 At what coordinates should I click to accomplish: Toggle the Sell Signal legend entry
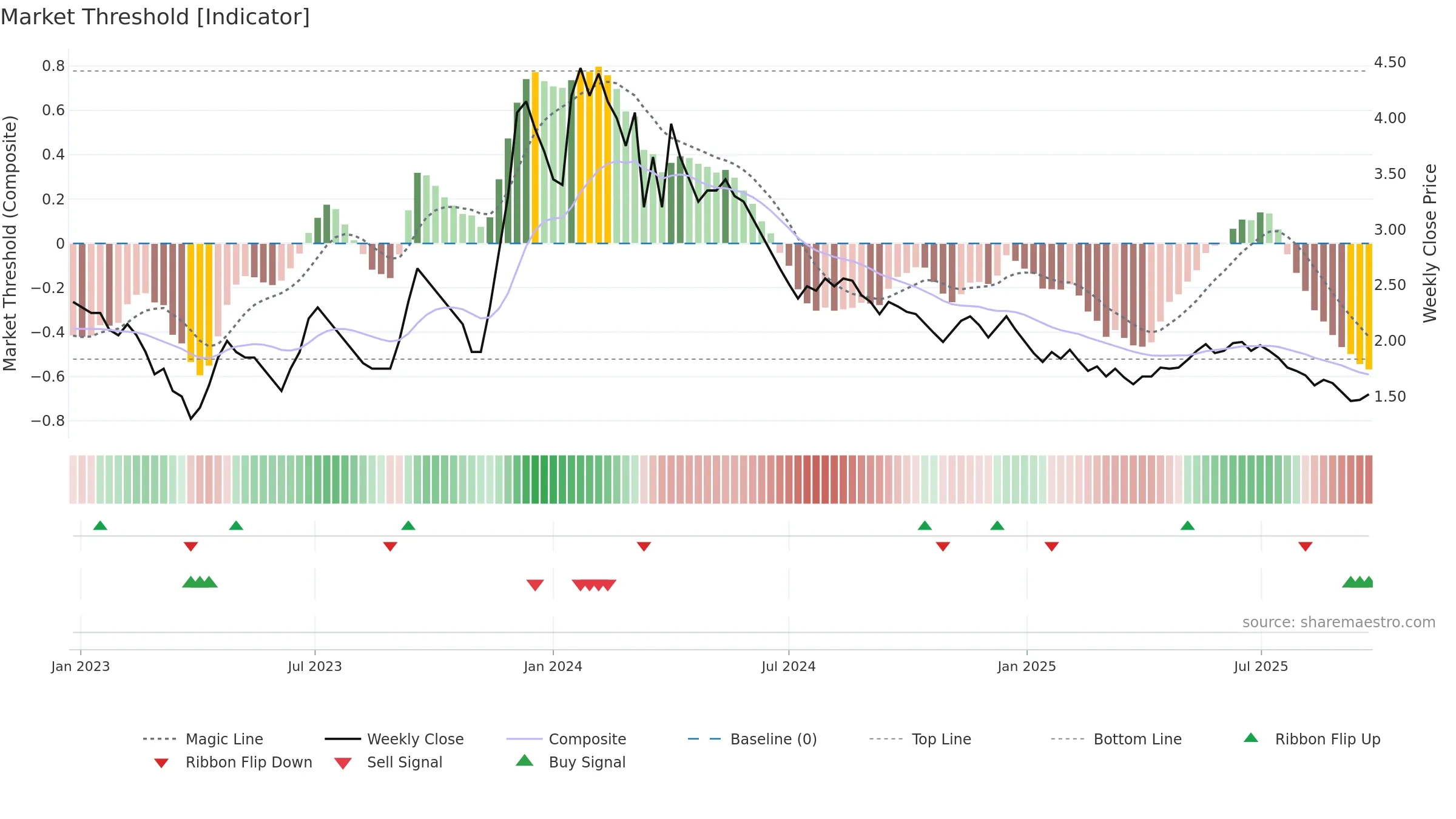(388, 763)
